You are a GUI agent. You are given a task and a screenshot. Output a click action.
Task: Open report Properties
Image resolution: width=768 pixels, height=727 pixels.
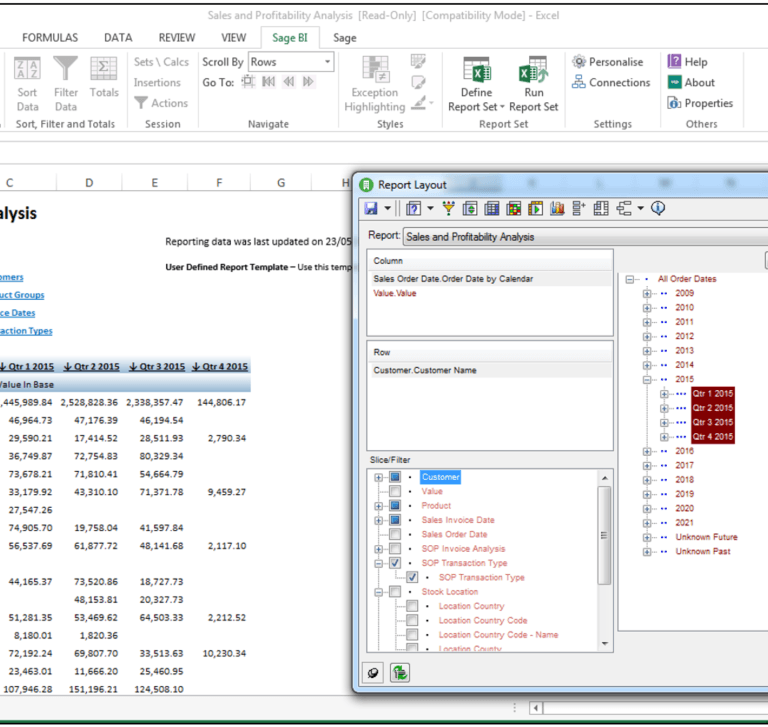point(700,103)
